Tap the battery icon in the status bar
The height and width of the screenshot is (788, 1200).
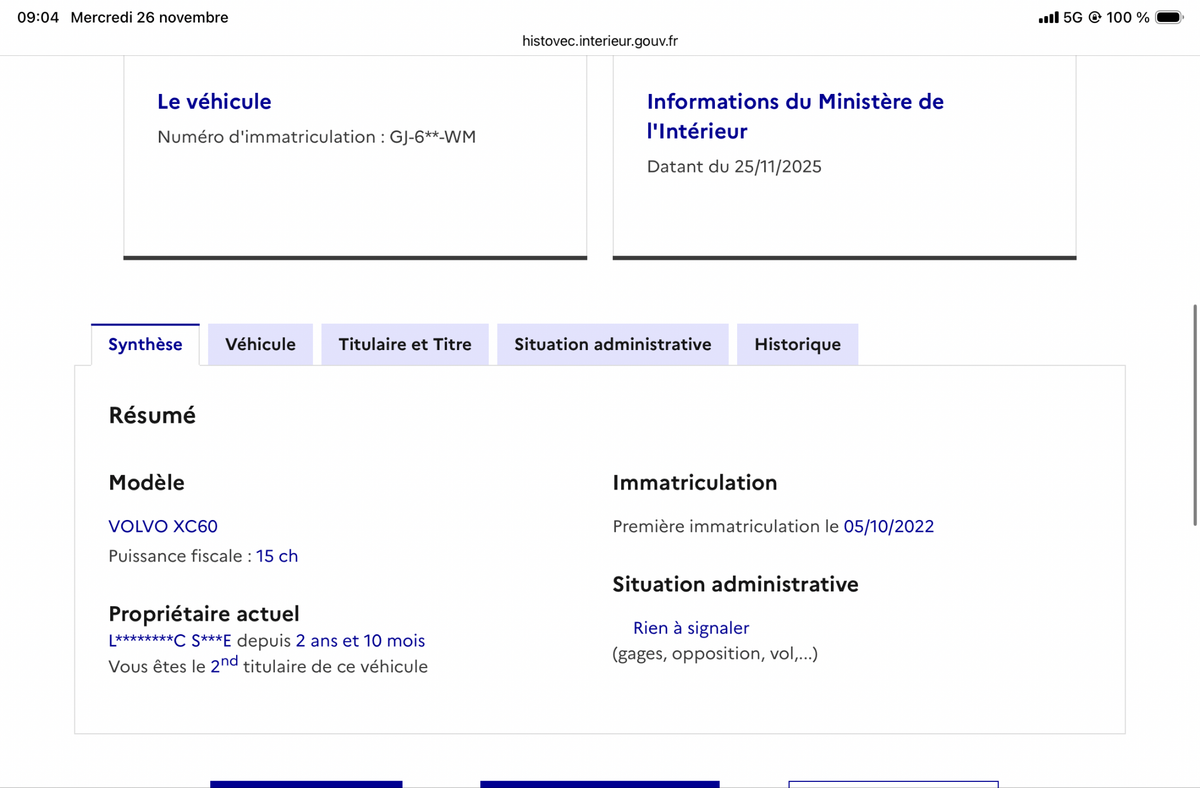tap(1168, 17)
